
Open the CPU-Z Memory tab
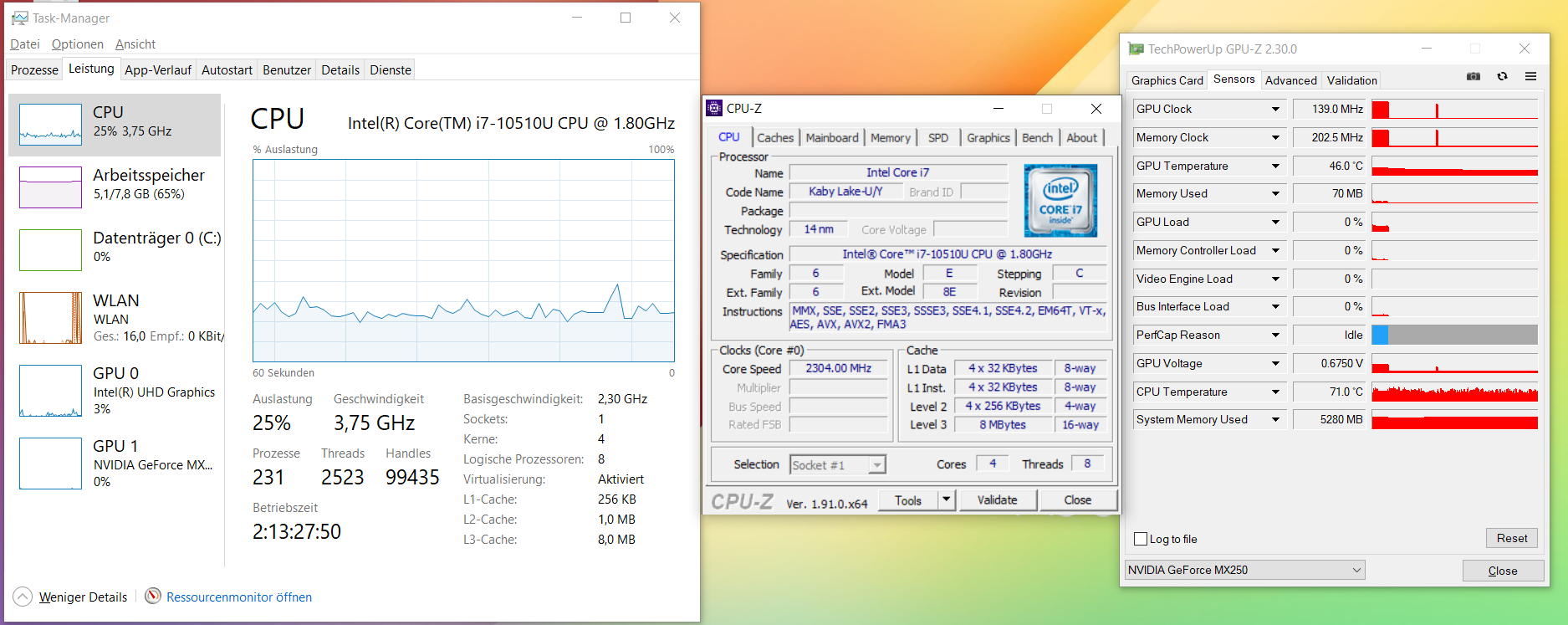[891, 138]
